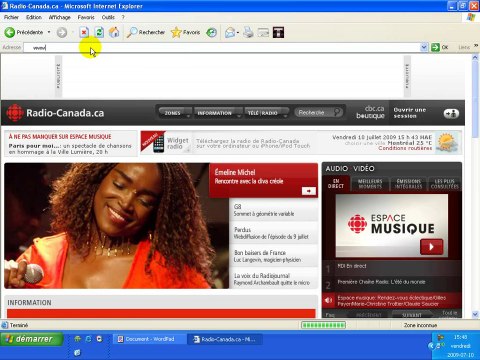Expand the ZONES navigation dropdown
The height and width of the screenshot is (360, 480).
[x=175, y=113]
